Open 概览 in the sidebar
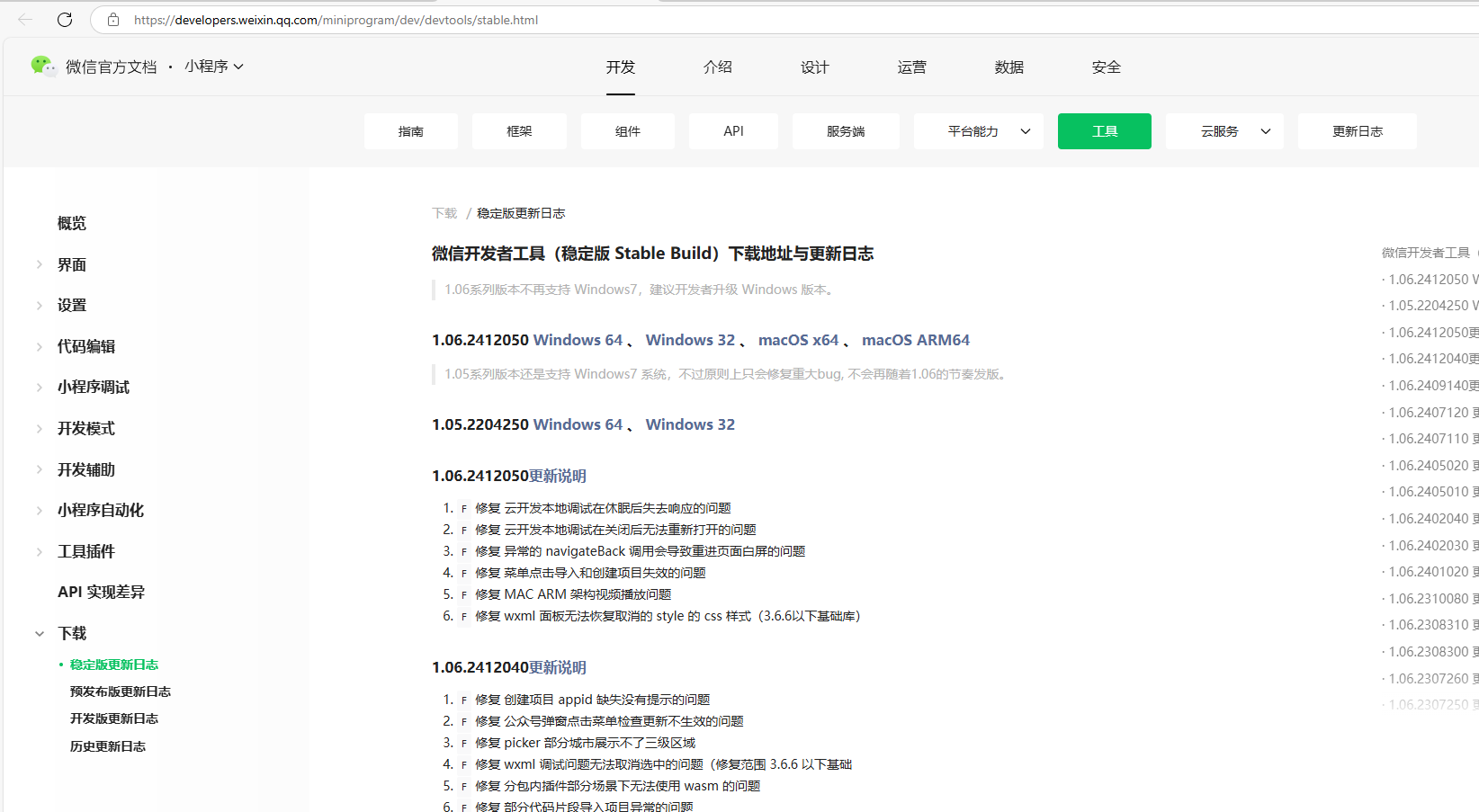Image resolution: width=1479 pixels, height=812 pixels. click(72, 223)
